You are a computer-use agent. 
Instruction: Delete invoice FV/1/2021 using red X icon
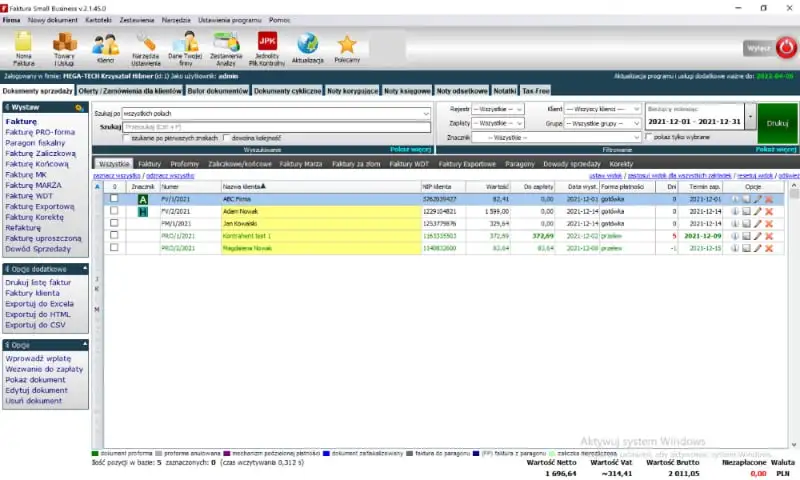click(769, 199)
